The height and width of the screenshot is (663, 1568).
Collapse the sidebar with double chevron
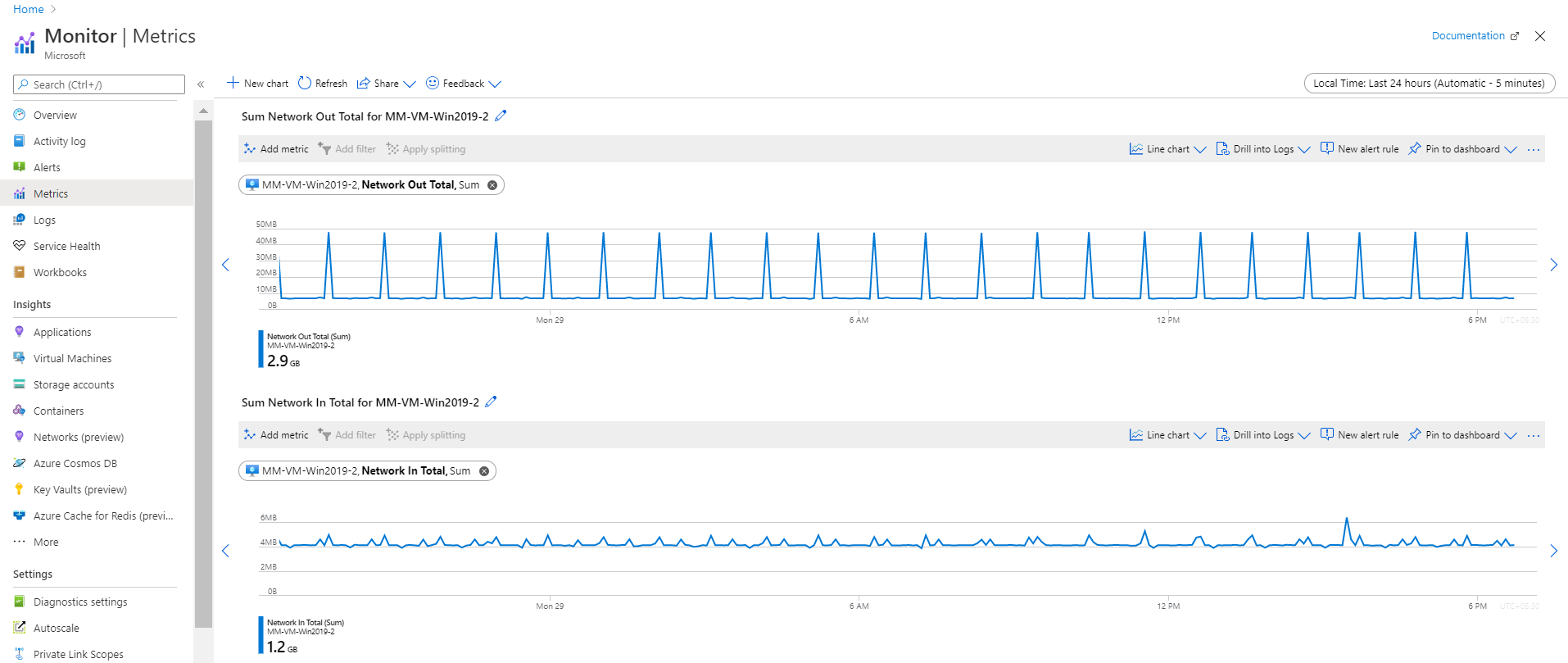[201, 84]
